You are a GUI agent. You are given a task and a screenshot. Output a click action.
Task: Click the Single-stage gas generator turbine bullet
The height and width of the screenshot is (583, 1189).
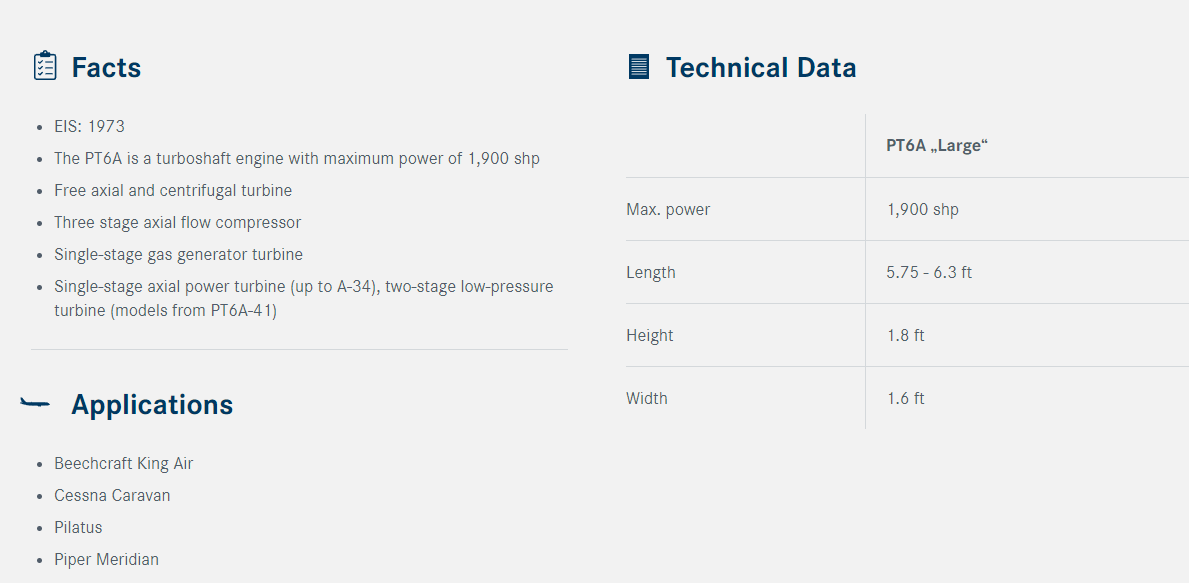pos(178,254)
